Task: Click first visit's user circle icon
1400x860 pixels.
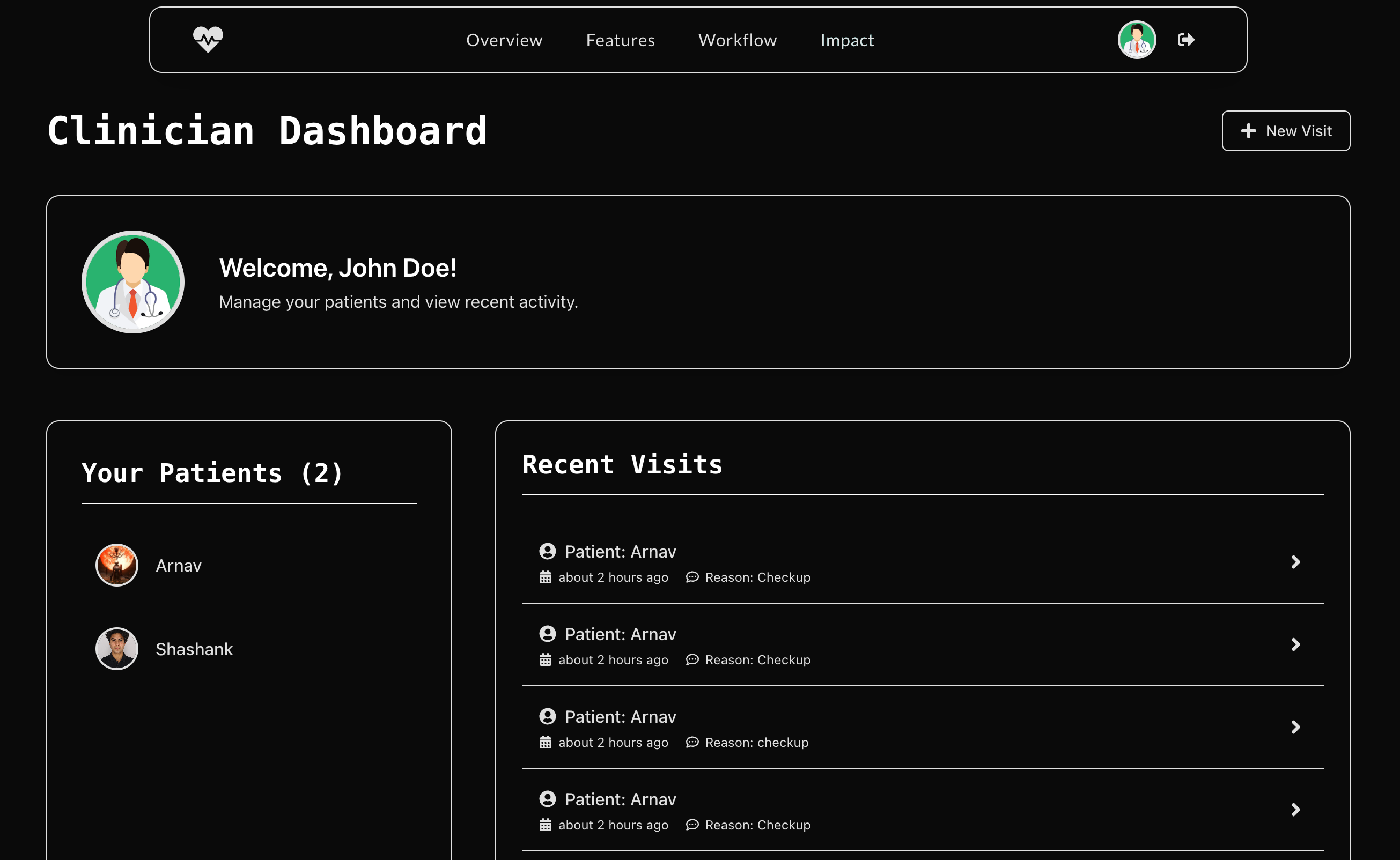Action: pos(547,551)
